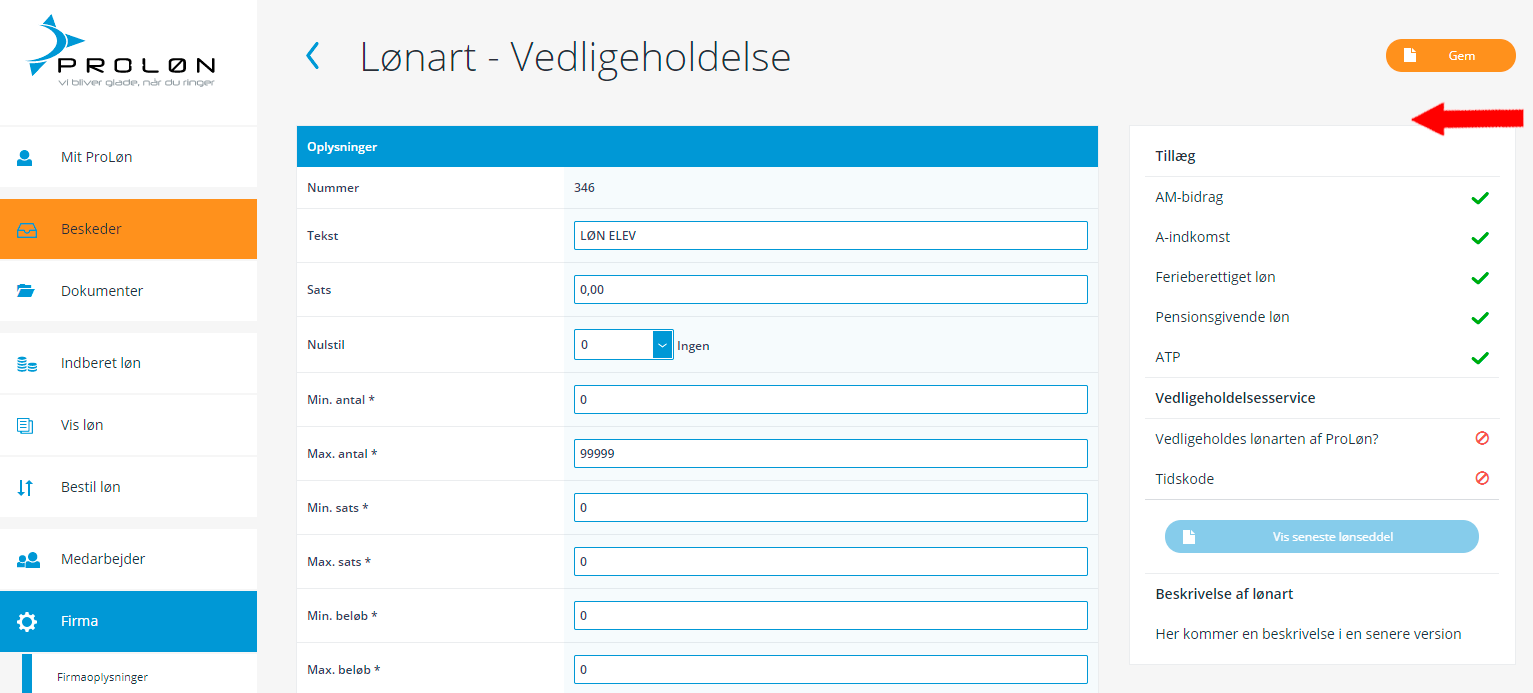Click the Firma gear icon
1533x693 pixels.
click(x=27, y=621)
